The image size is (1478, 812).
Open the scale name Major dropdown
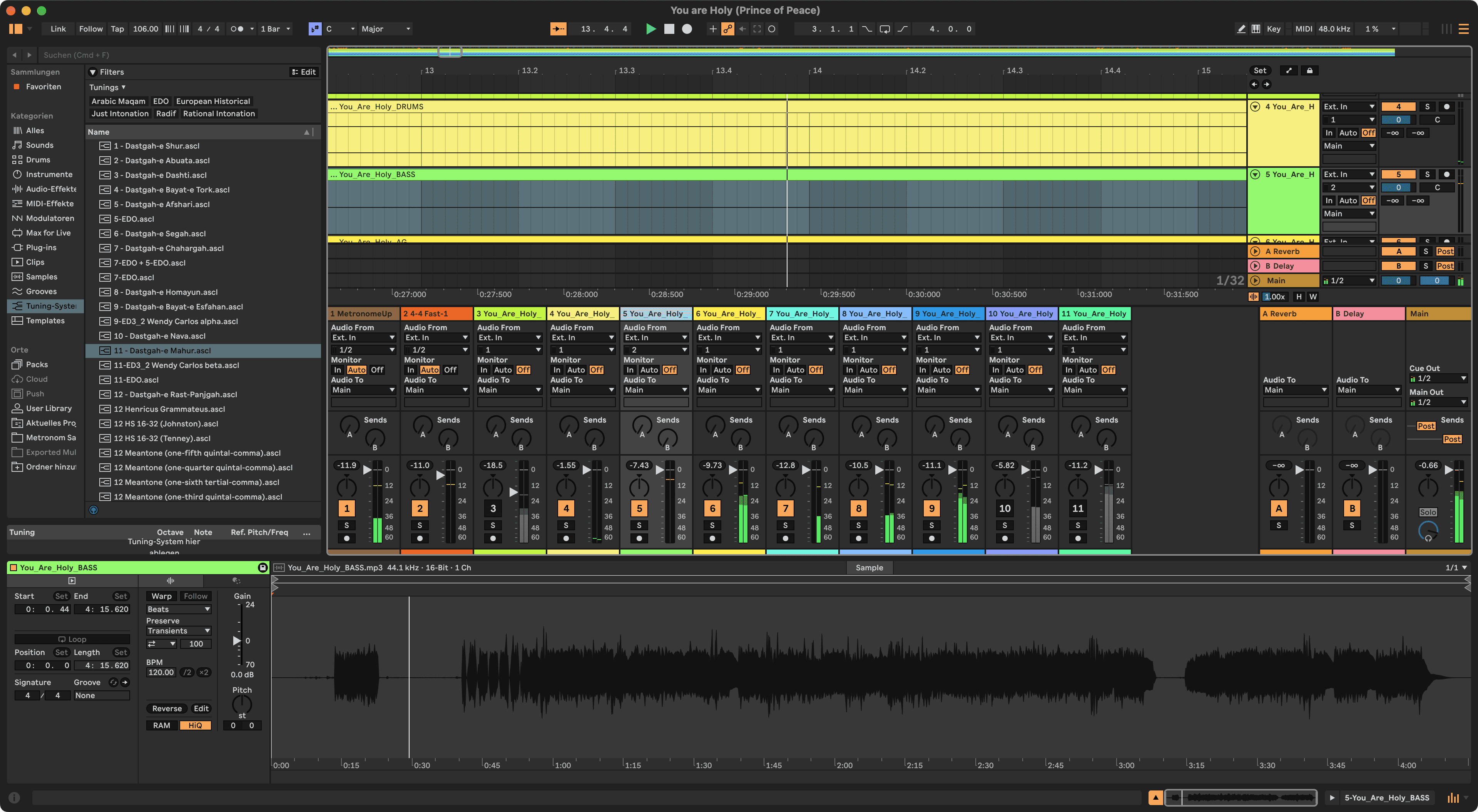[385, 29]
